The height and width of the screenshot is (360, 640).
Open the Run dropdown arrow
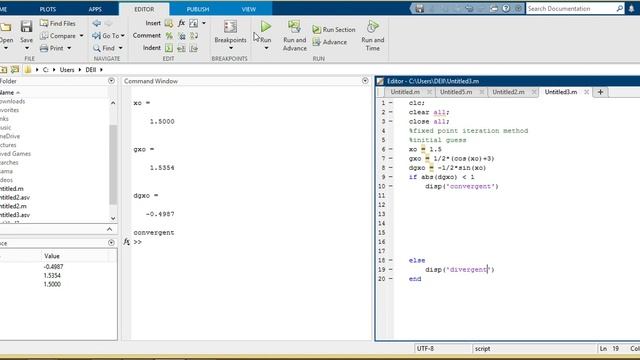[x=266, y=49]
